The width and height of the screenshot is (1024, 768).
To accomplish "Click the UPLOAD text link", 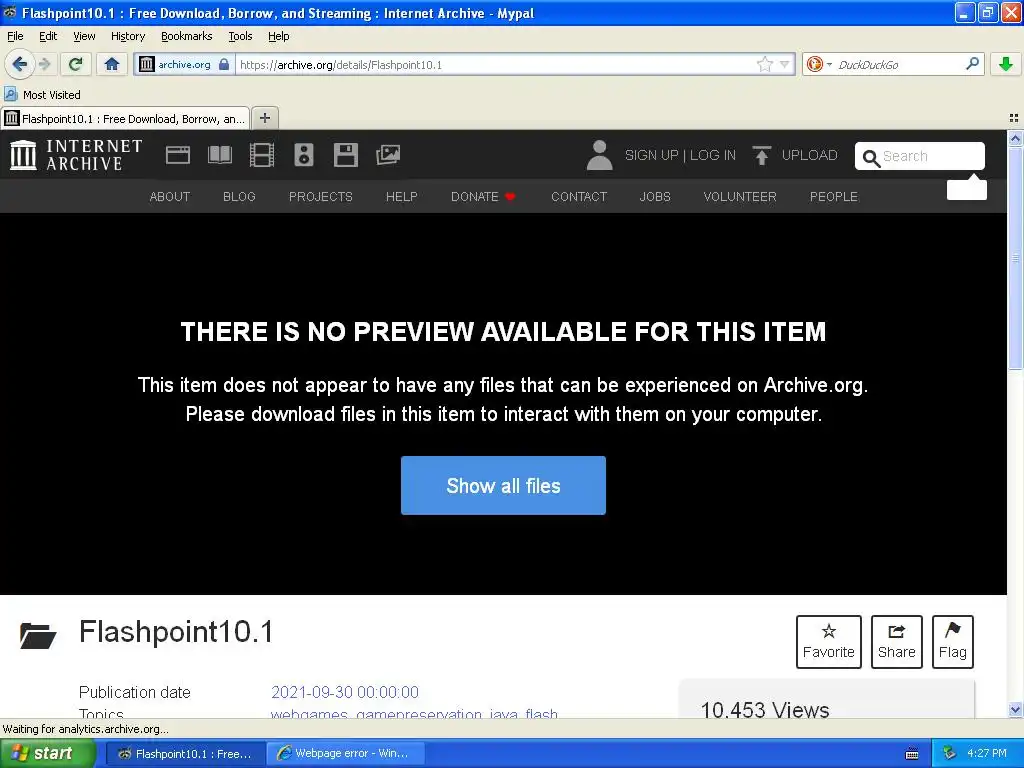I will click(x=809, y=155).
